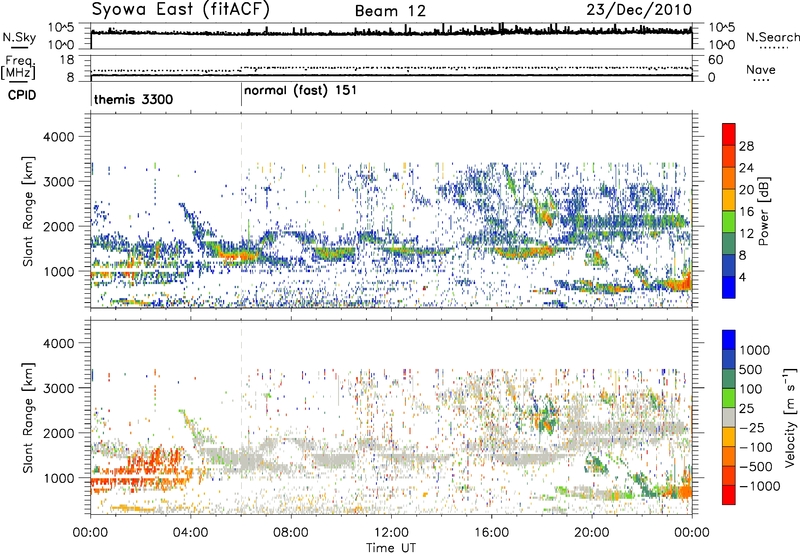Click the '4000' tick of the Power panel
Viewport: 800px width, 554px height.
(58, 137)
